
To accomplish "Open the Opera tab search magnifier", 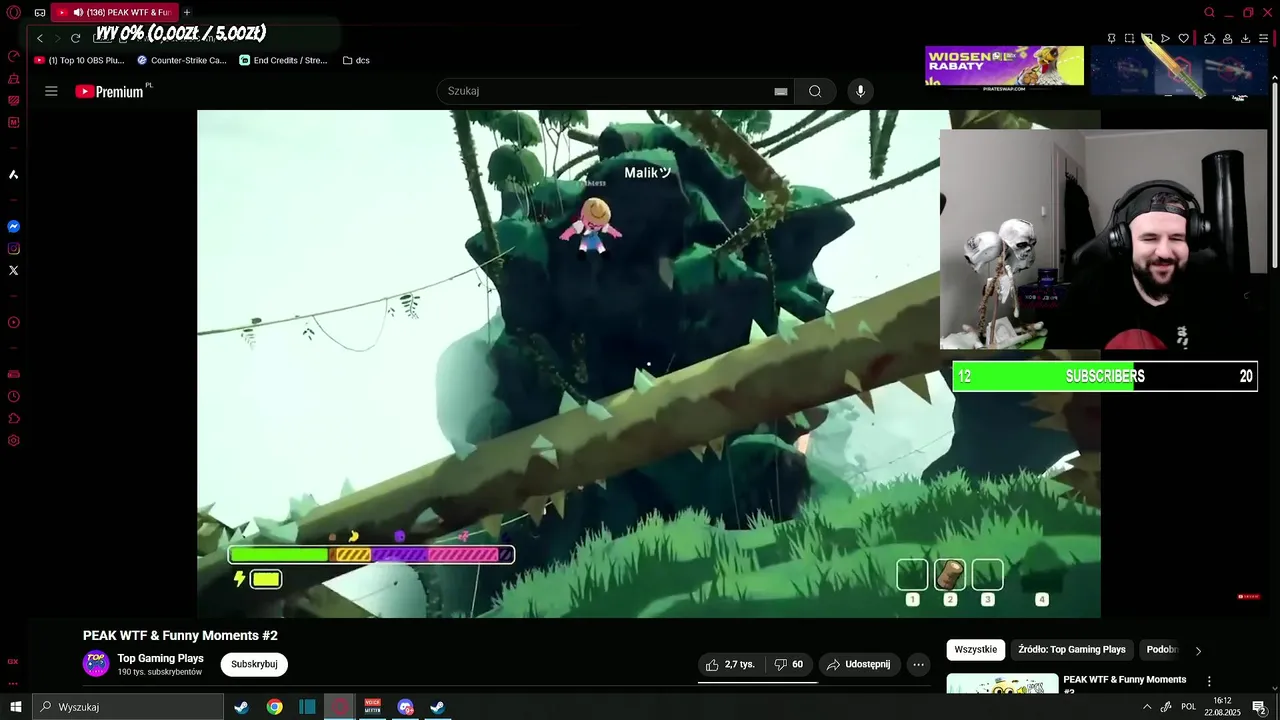I will point(1209,12).
